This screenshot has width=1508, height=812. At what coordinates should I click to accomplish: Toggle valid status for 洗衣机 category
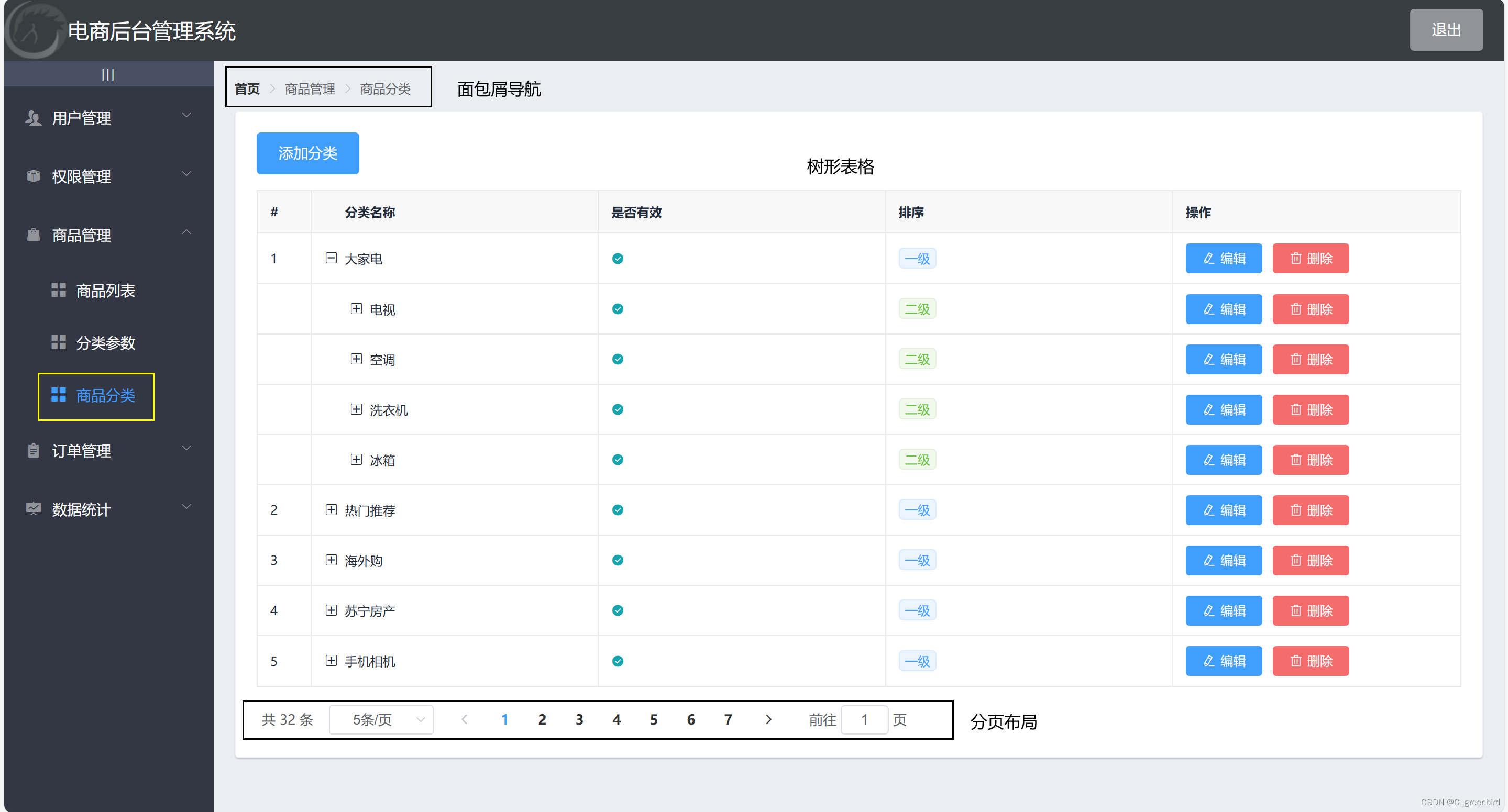coord(618,409)
